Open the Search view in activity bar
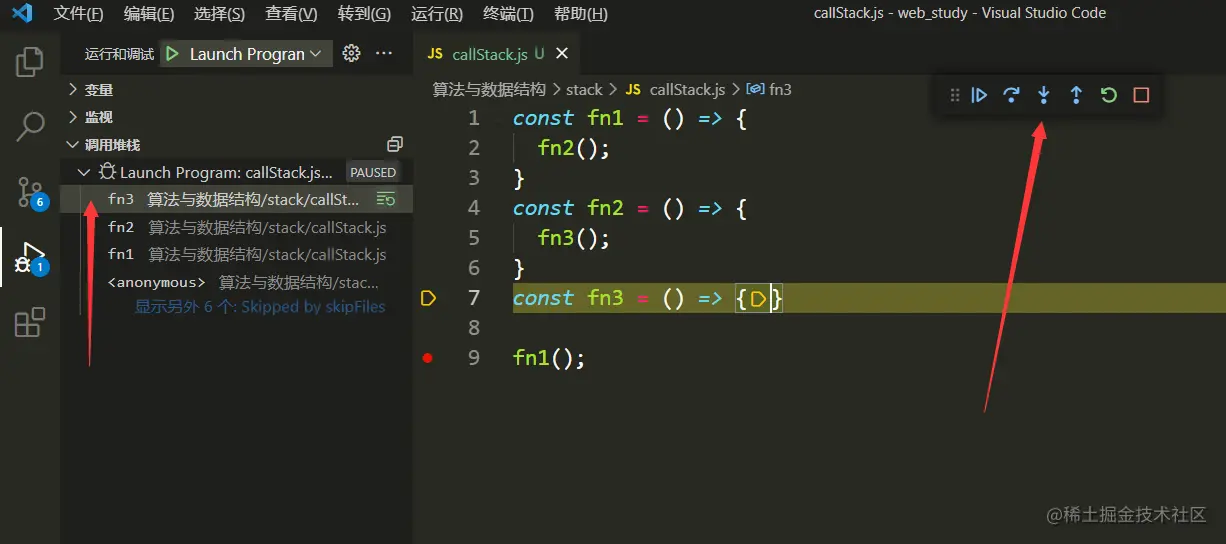This screenshot has width=1226, height=544. pos(30,127)
